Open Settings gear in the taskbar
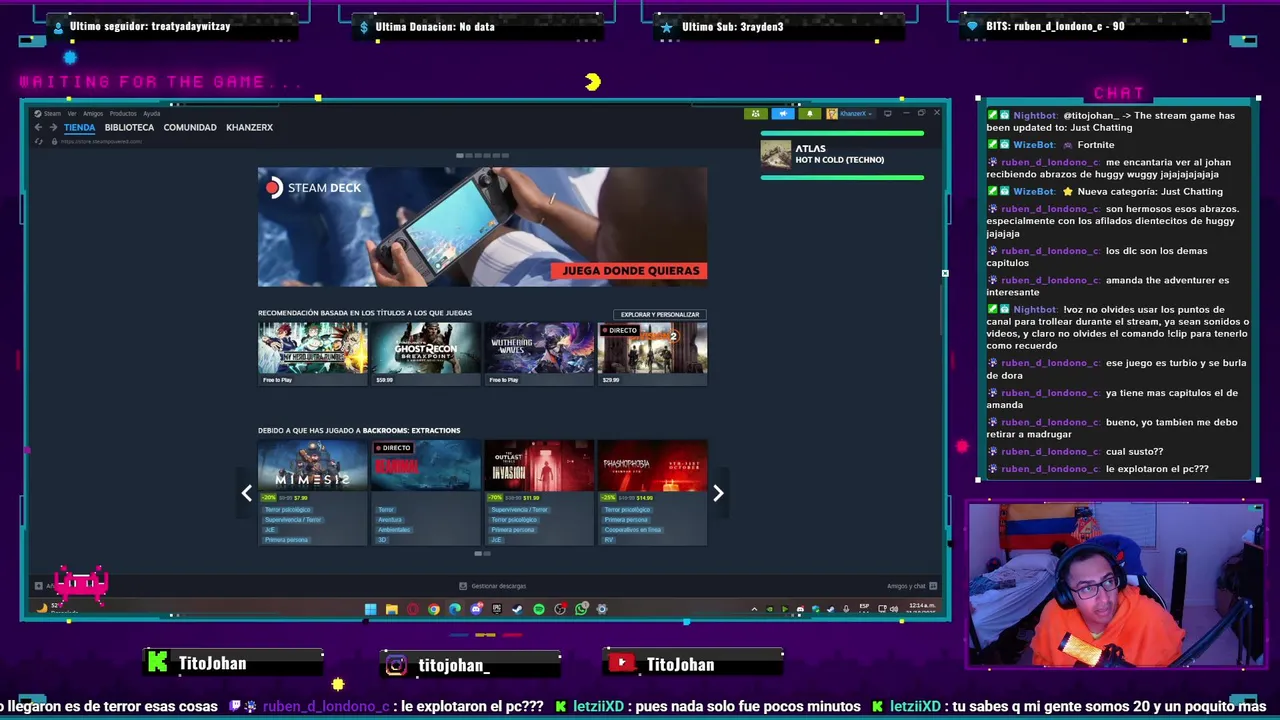The height and width of the screenshot is (720, 1280). pyautogui.click(x=602, y=609)
